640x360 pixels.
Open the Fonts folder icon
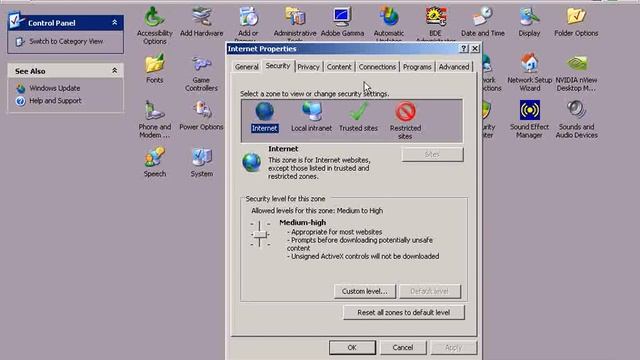(x=154, y=69)
